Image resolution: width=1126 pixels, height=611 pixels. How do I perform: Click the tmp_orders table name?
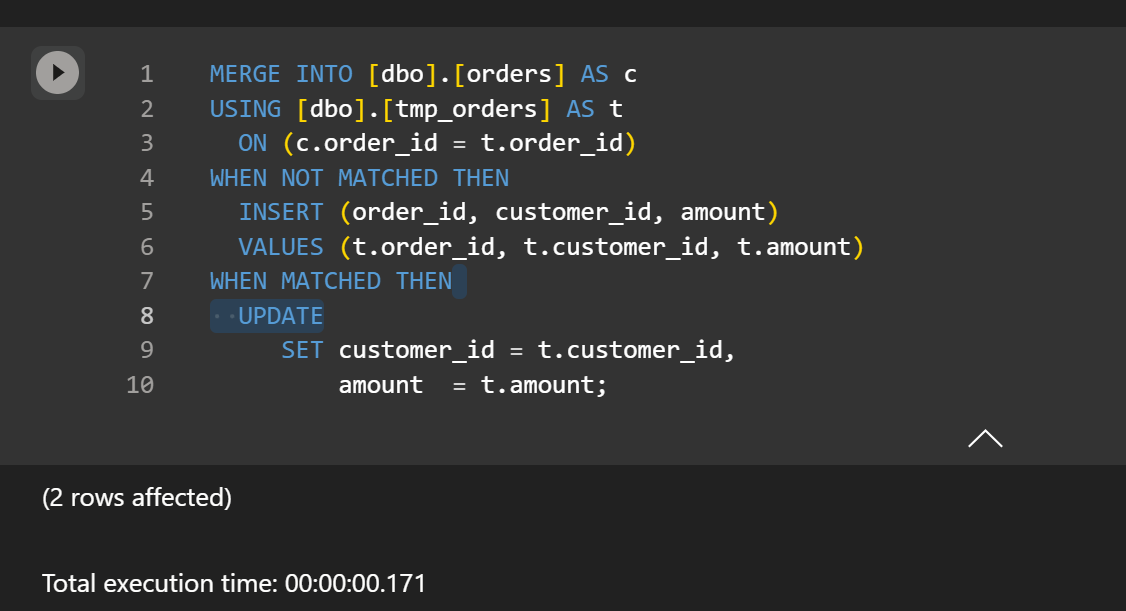point(466,108)
